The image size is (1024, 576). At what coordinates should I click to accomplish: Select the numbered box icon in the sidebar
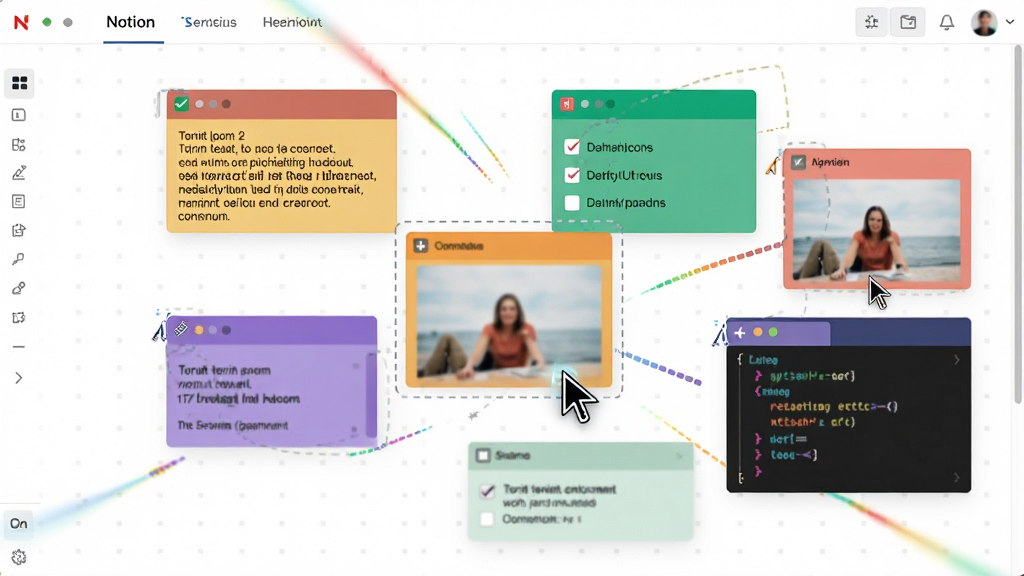tap(18, 115)
